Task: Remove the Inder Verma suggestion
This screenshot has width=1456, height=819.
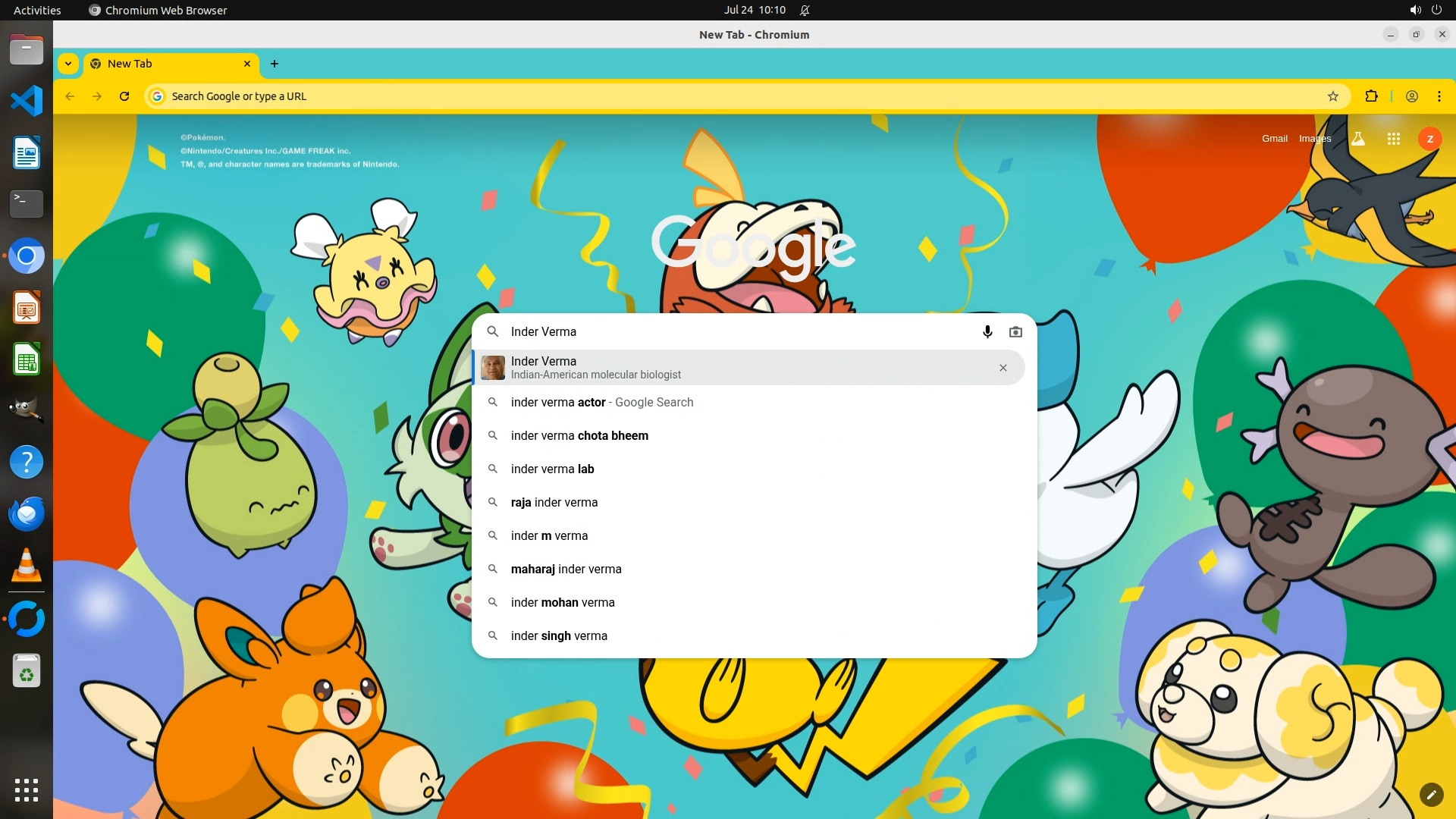Action: point(1003,368)
